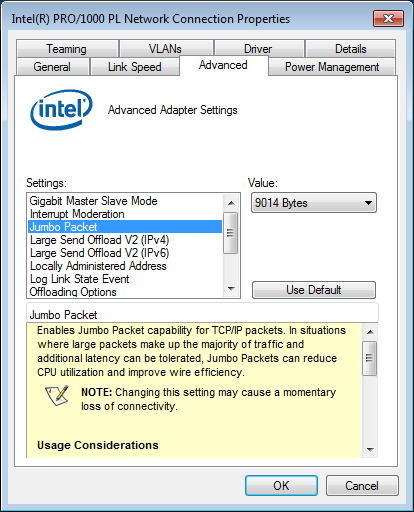414x512 pixels.
Task: Show the Details tab
Action: pos(351,49)
